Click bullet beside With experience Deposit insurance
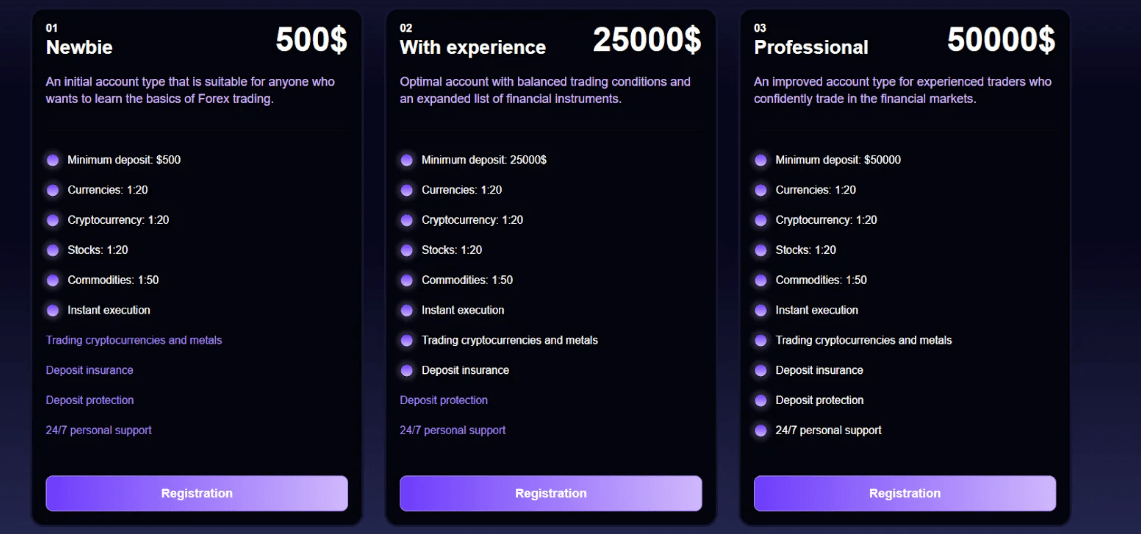 pyautogui.click(x=407, y=370)
